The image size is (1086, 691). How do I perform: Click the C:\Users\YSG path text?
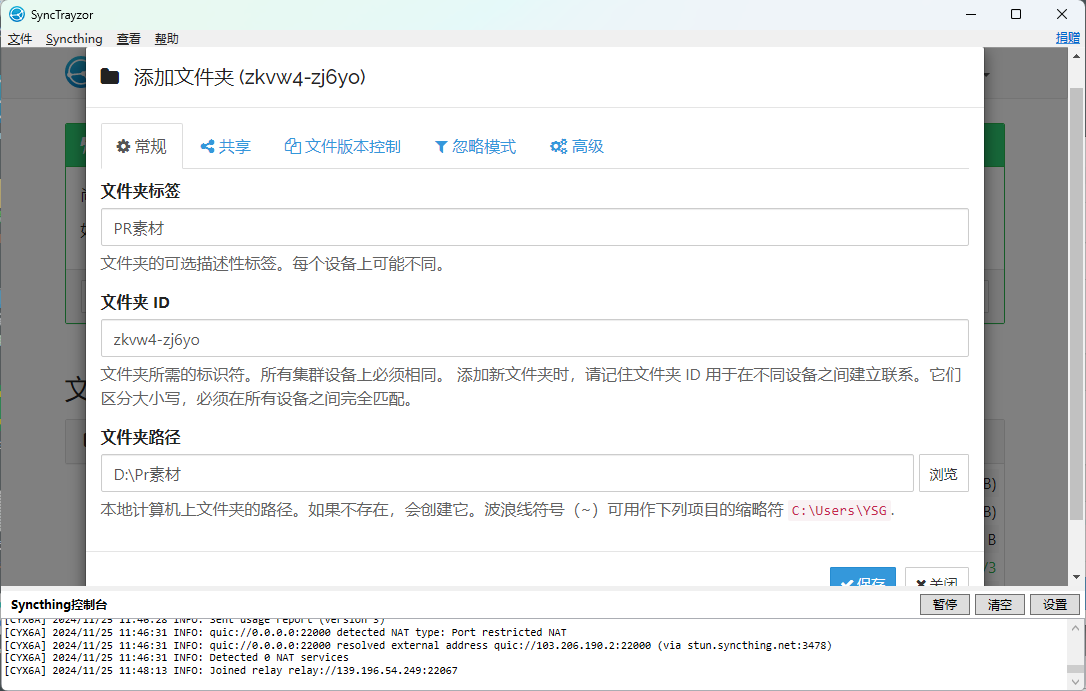[x=839, y=510]
